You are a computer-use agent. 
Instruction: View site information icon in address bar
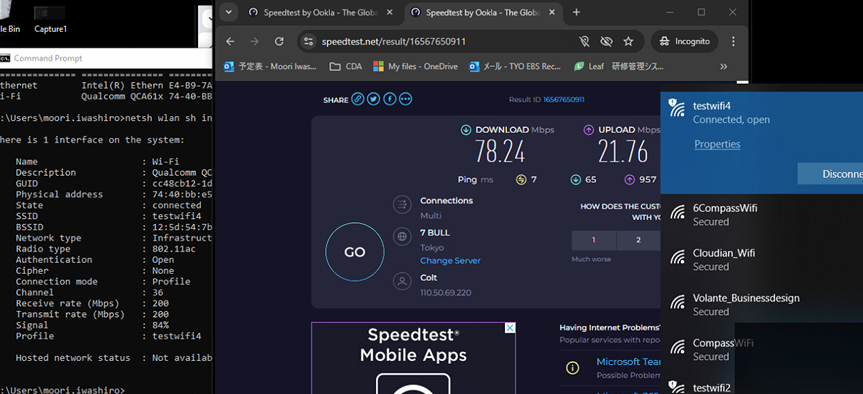309,41
